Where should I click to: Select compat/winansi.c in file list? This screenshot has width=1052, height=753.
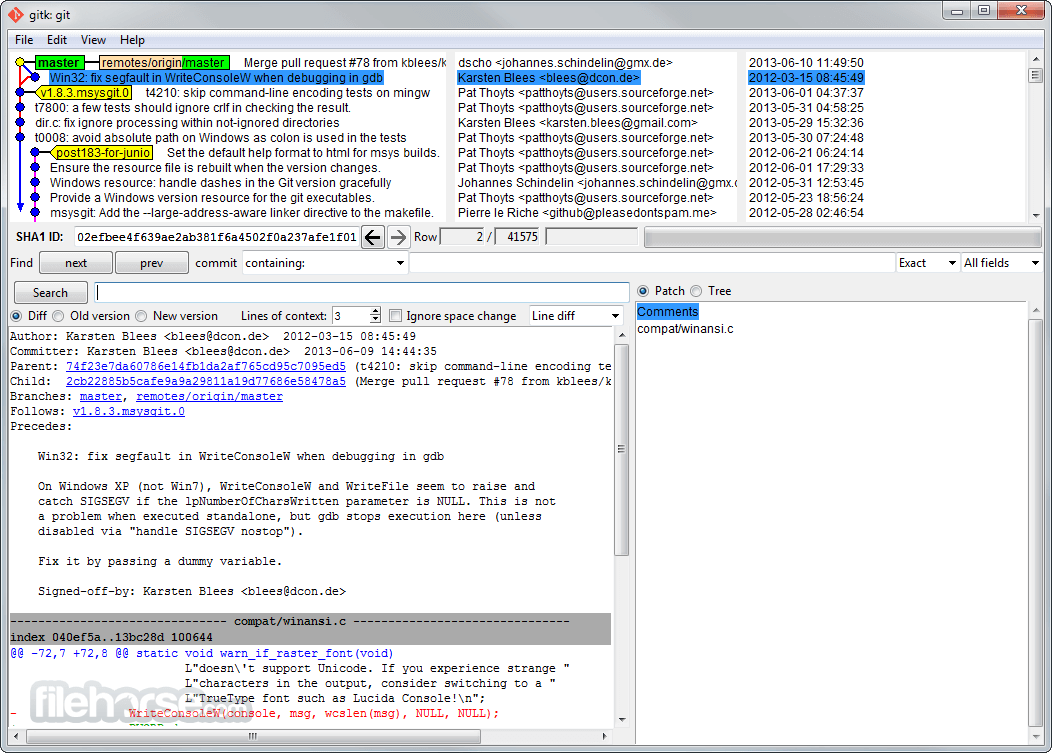click(685, 329)
